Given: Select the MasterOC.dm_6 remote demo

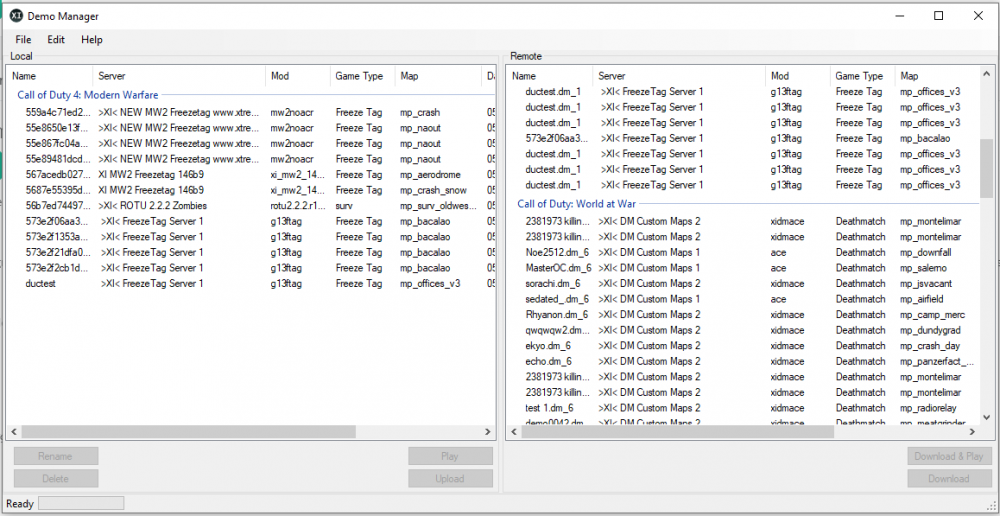Looking at the screenshot, I should pos(557,268).
